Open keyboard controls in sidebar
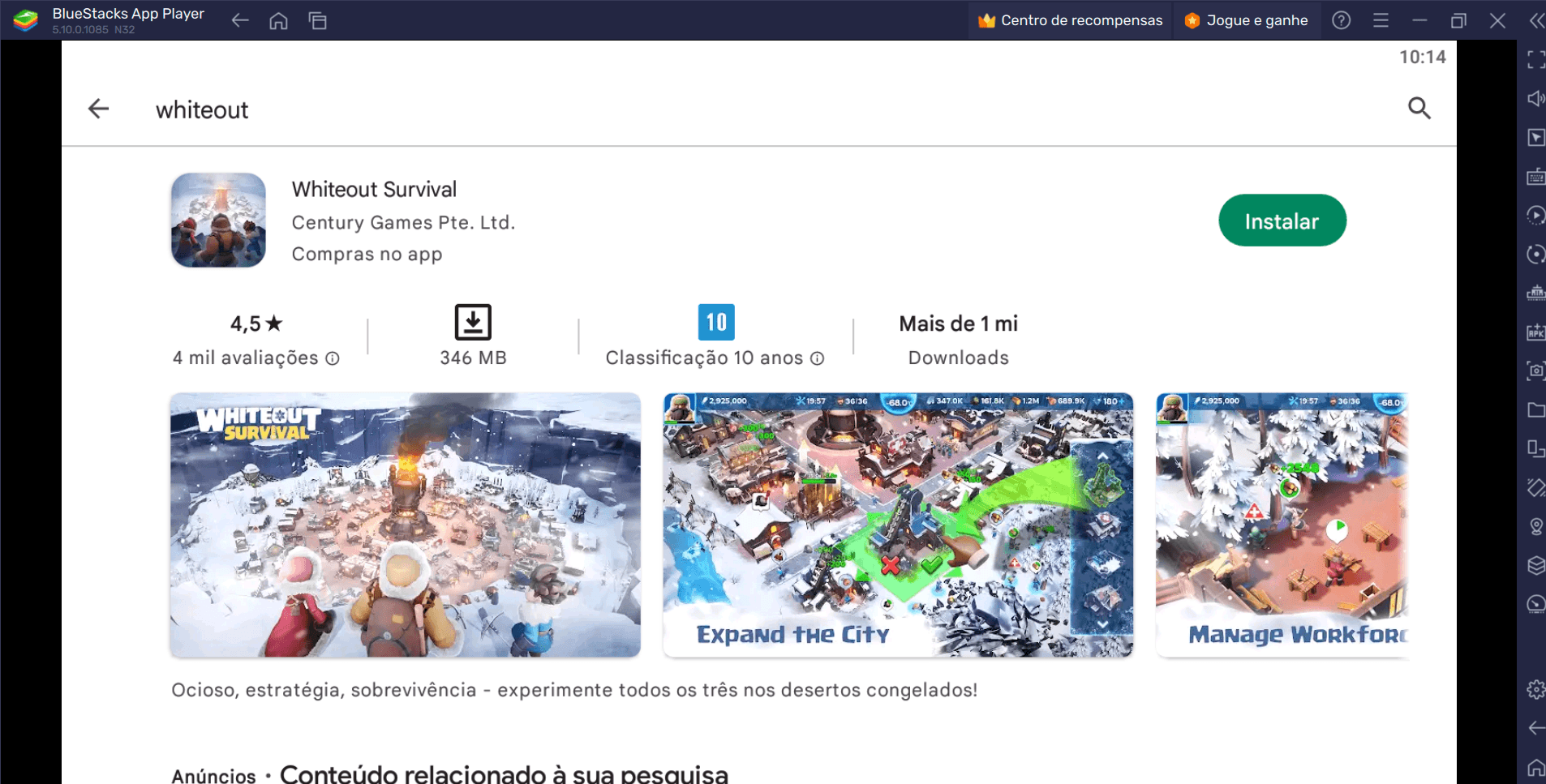 [1535, 176]
